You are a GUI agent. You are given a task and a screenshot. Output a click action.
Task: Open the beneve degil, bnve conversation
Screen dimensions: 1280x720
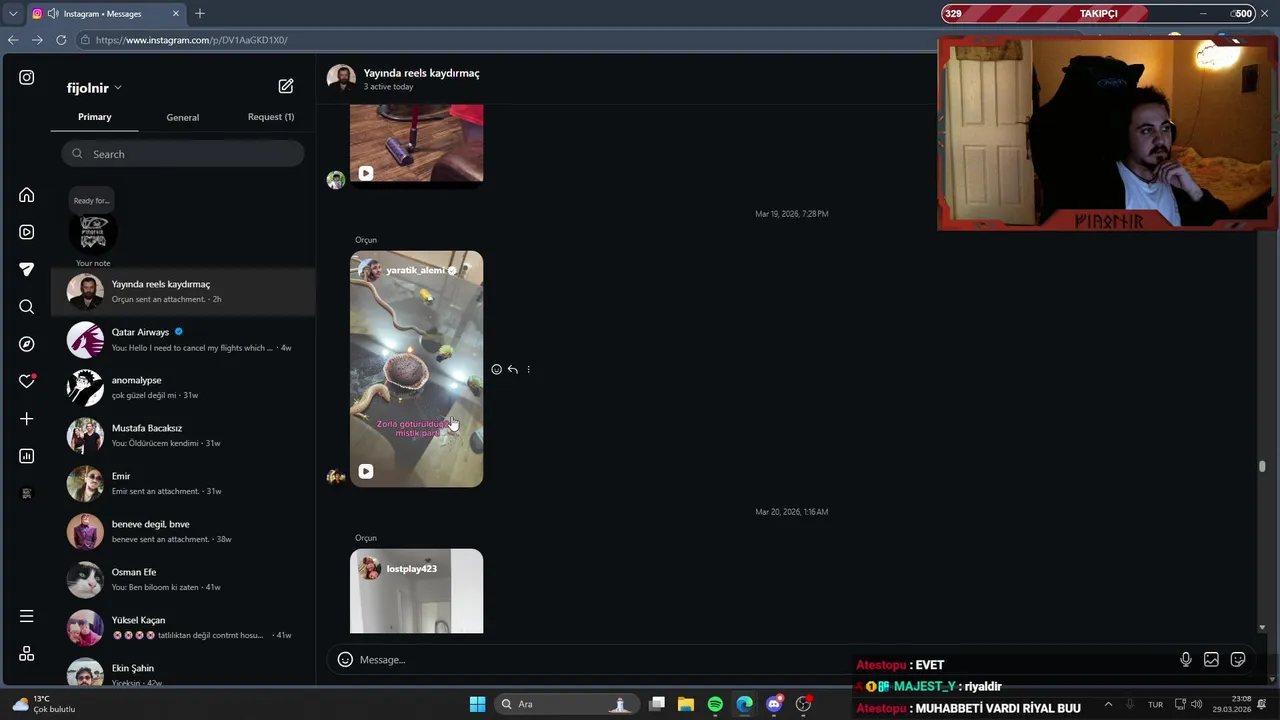[x=184, y=532]
